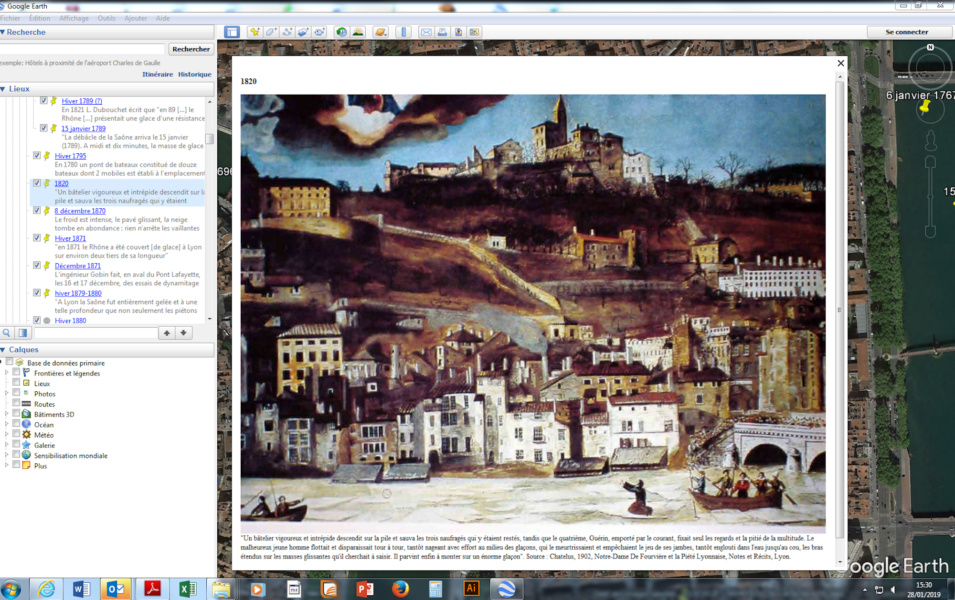Open the planet switcher (Saturn icon)
Viewport: 955px width, 600px height.
click(x=381, y=32)
